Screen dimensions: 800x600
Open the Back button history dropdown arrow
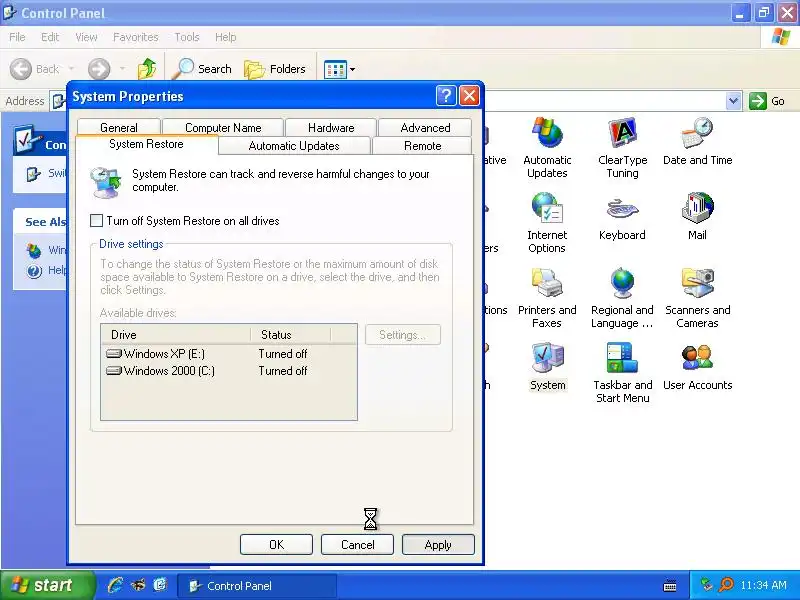[71, 69]
